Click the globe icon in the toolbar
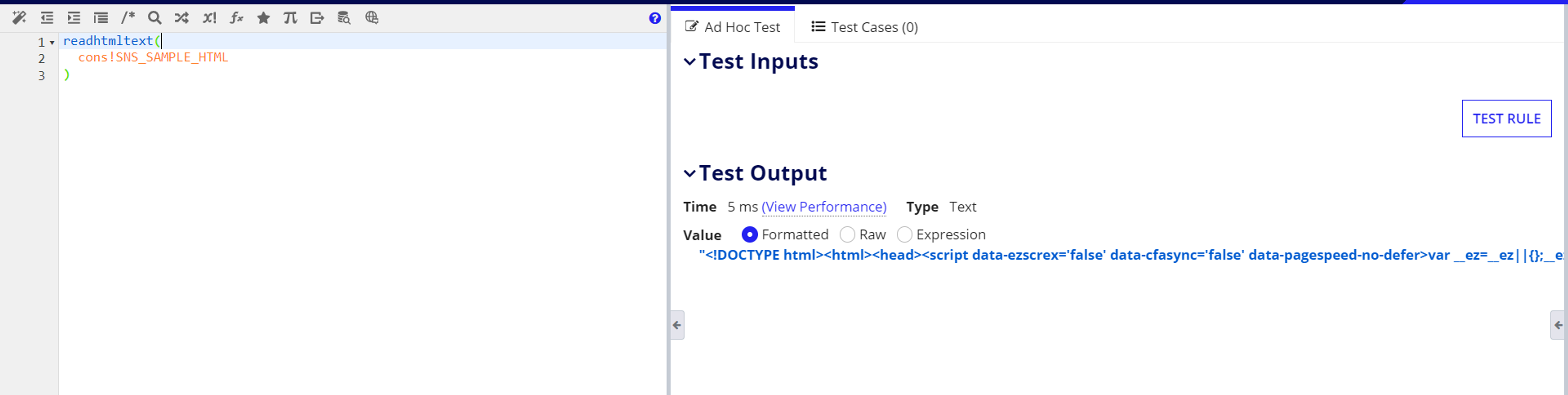The image size is (1568, 395). point(372,18)
